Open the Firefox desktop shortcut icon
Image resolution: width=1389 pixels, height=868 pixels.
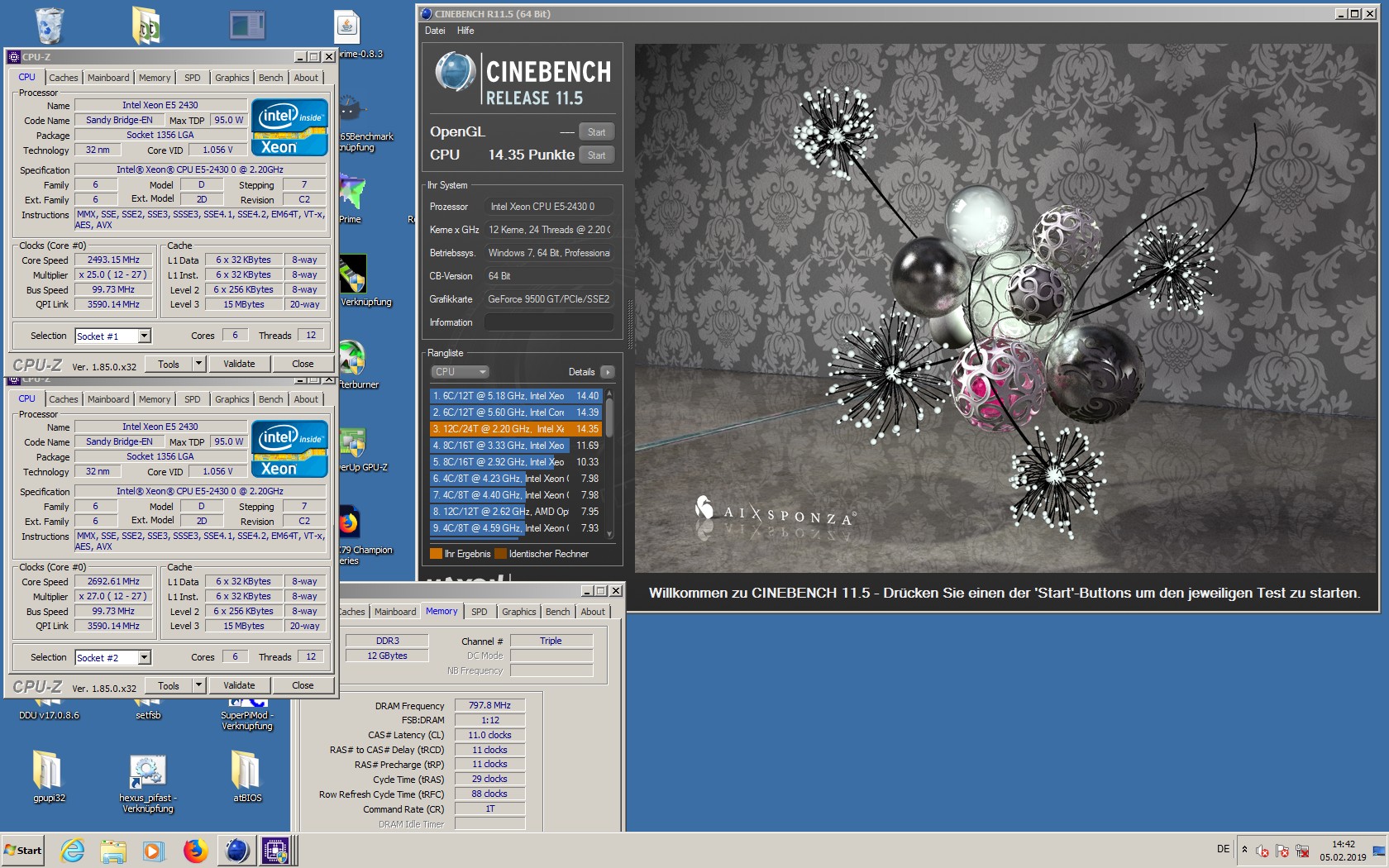click(x=348, y=522)
